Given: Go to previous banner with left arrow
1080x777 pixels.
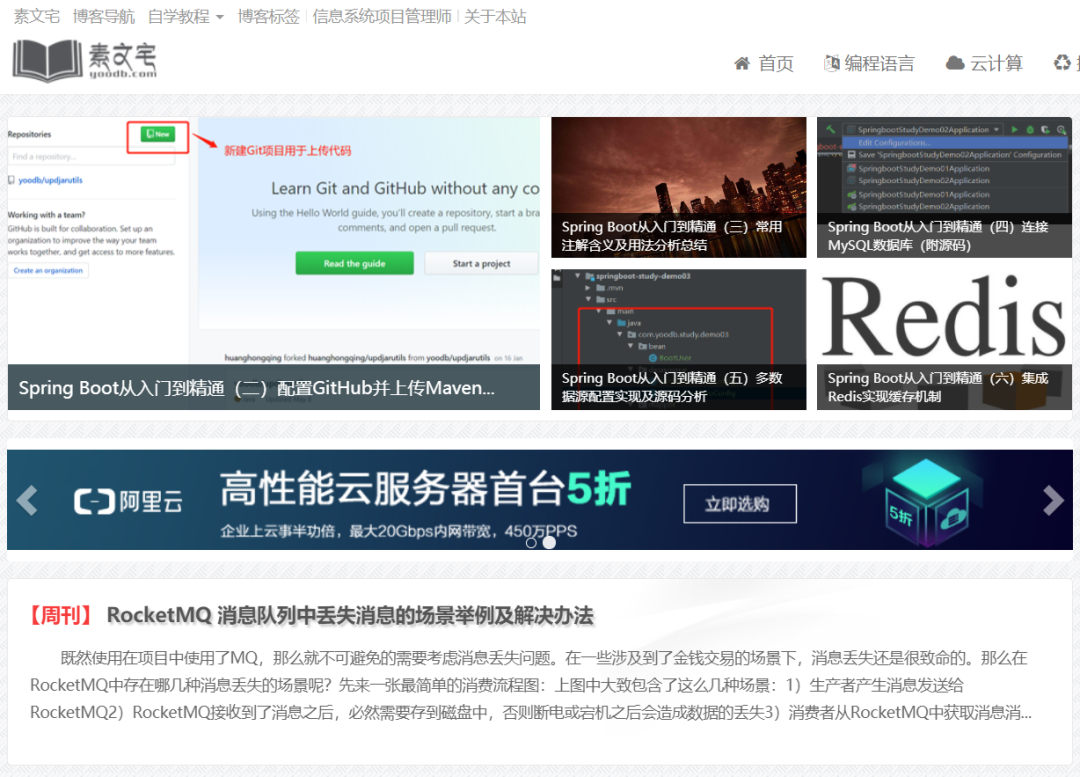Looking at the screenshot, I should point(27,500).
